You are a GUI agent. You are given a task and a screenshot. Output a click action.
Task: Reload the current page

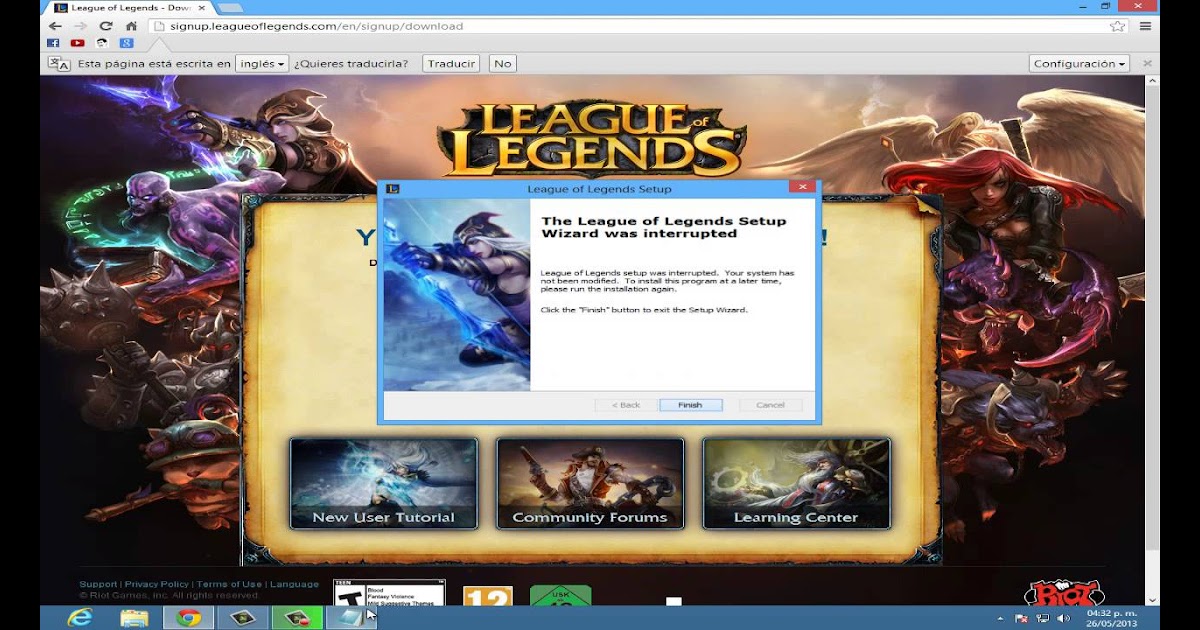click(106, 26)
